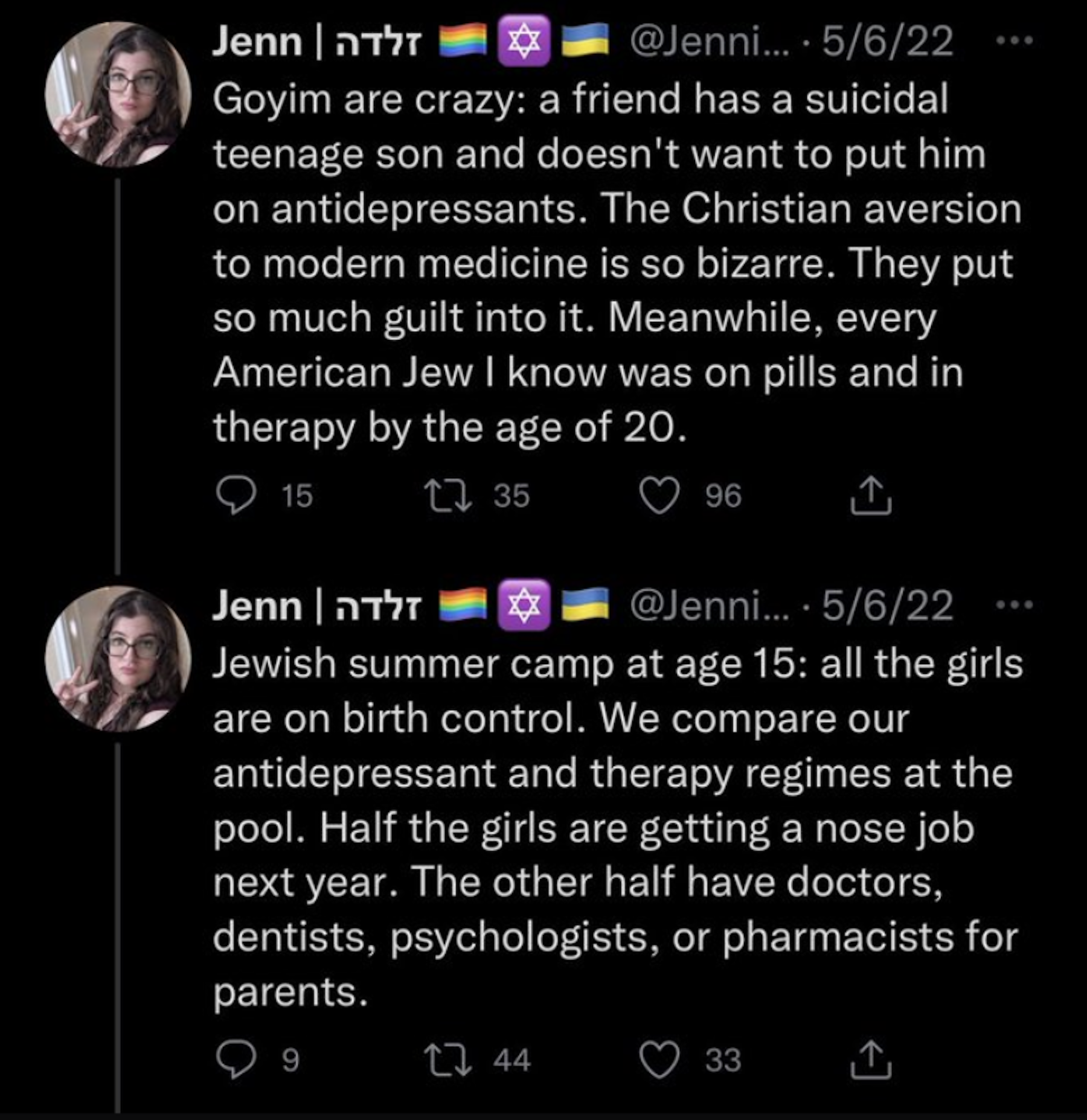
Task: Open more options on the first tweet
Action: 1015,41
